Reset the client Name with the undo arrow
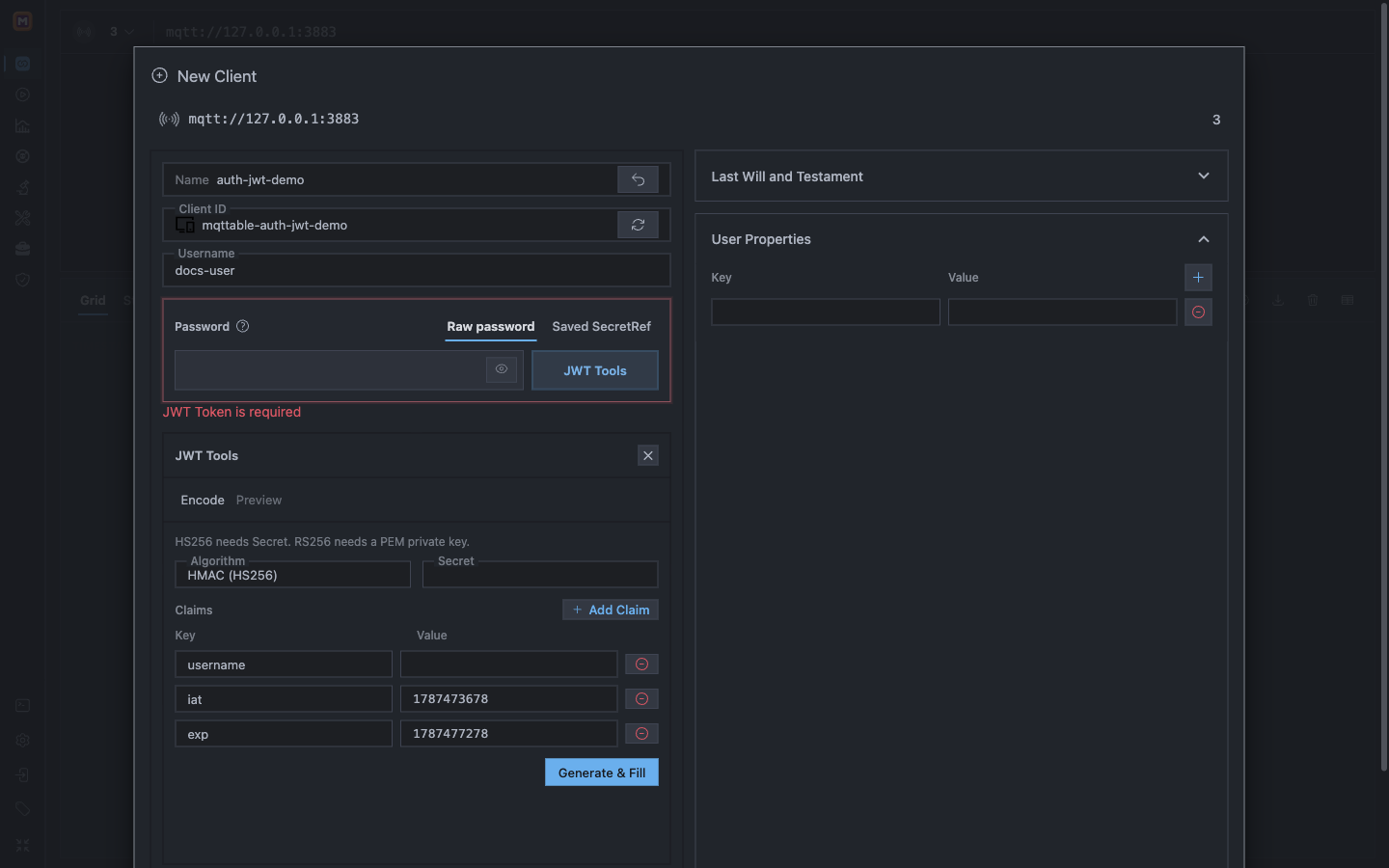1389x868 pixels. tap(638, 179)
